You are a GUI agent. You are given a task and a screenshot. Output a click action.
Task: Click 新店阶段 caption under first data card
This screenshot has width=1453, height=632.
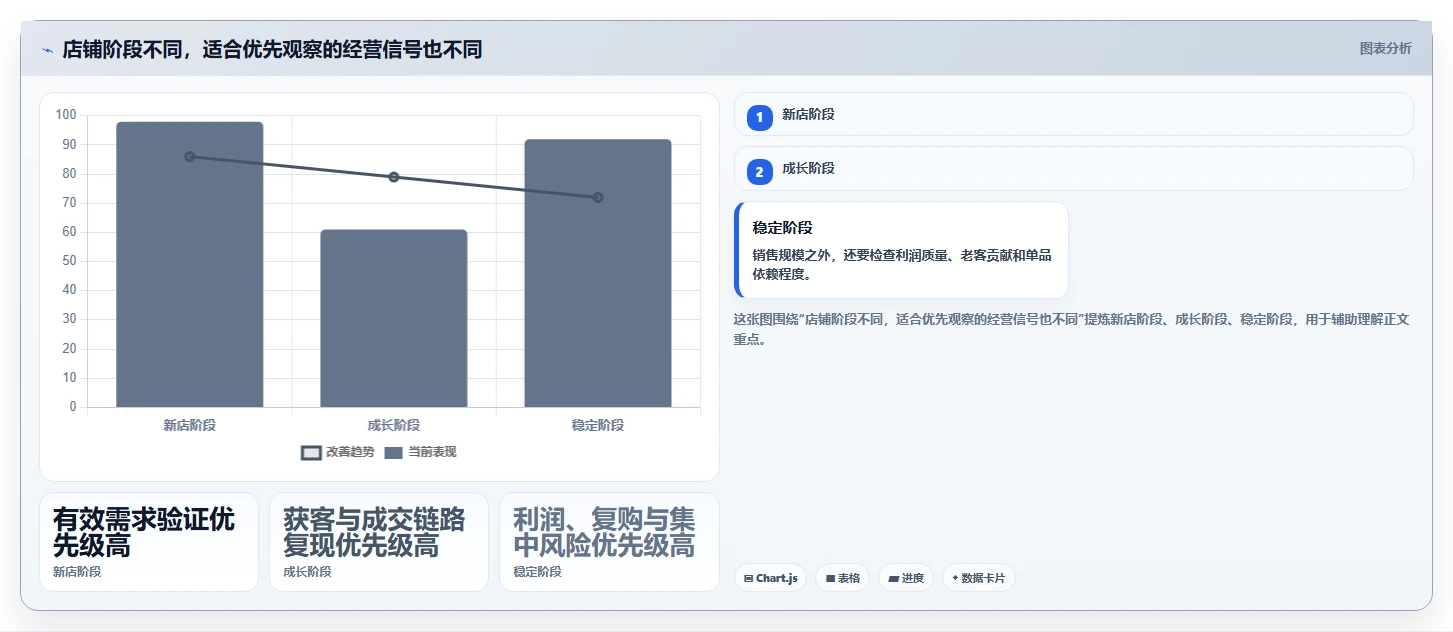pyautogui.click(x=77, y=572)
